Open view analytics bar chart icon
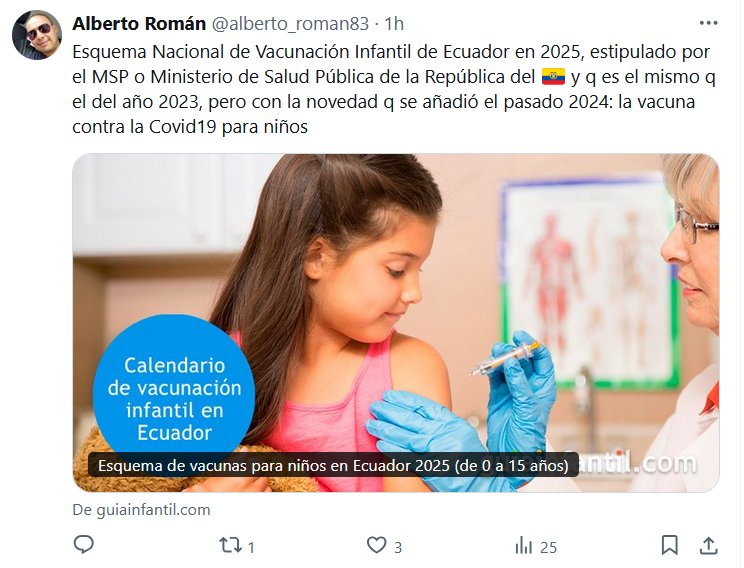The height and width of the screenshot is (568, 744). 524,546
